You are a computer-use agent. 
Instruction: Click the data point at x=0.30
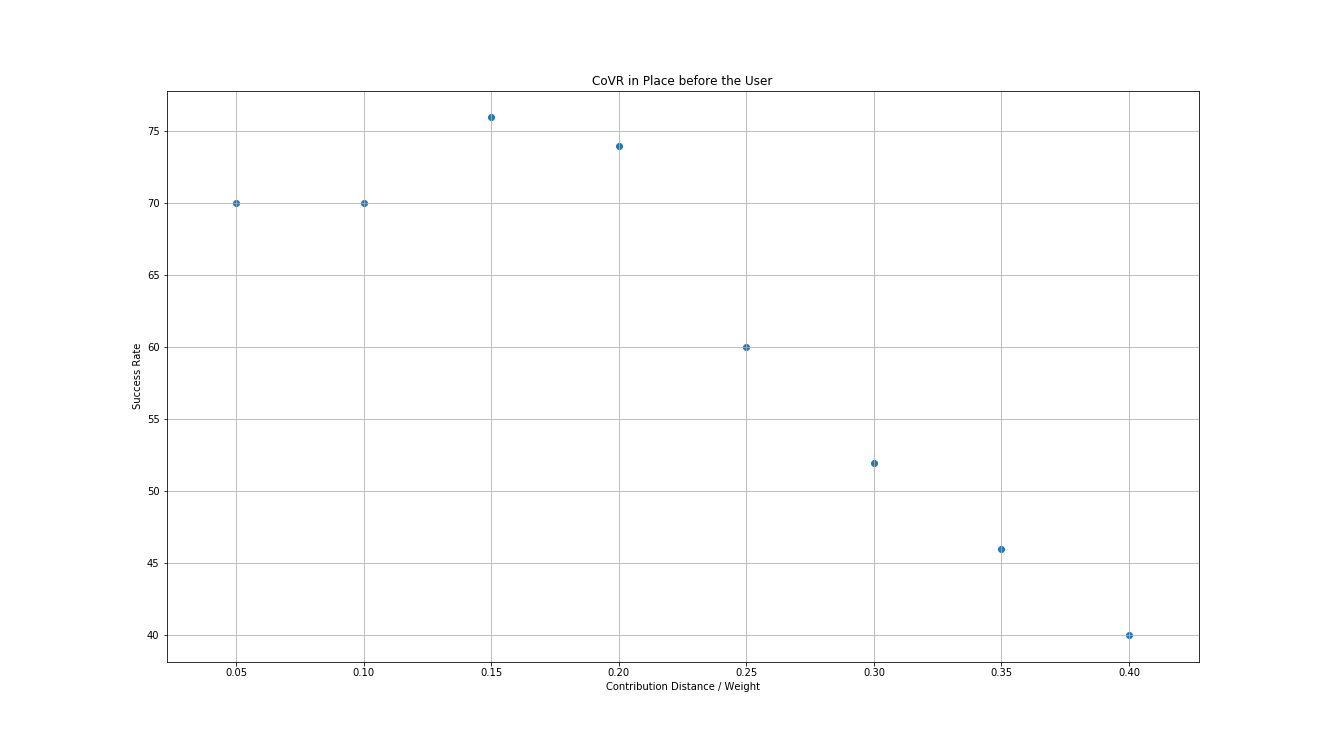tap(874, 463)
